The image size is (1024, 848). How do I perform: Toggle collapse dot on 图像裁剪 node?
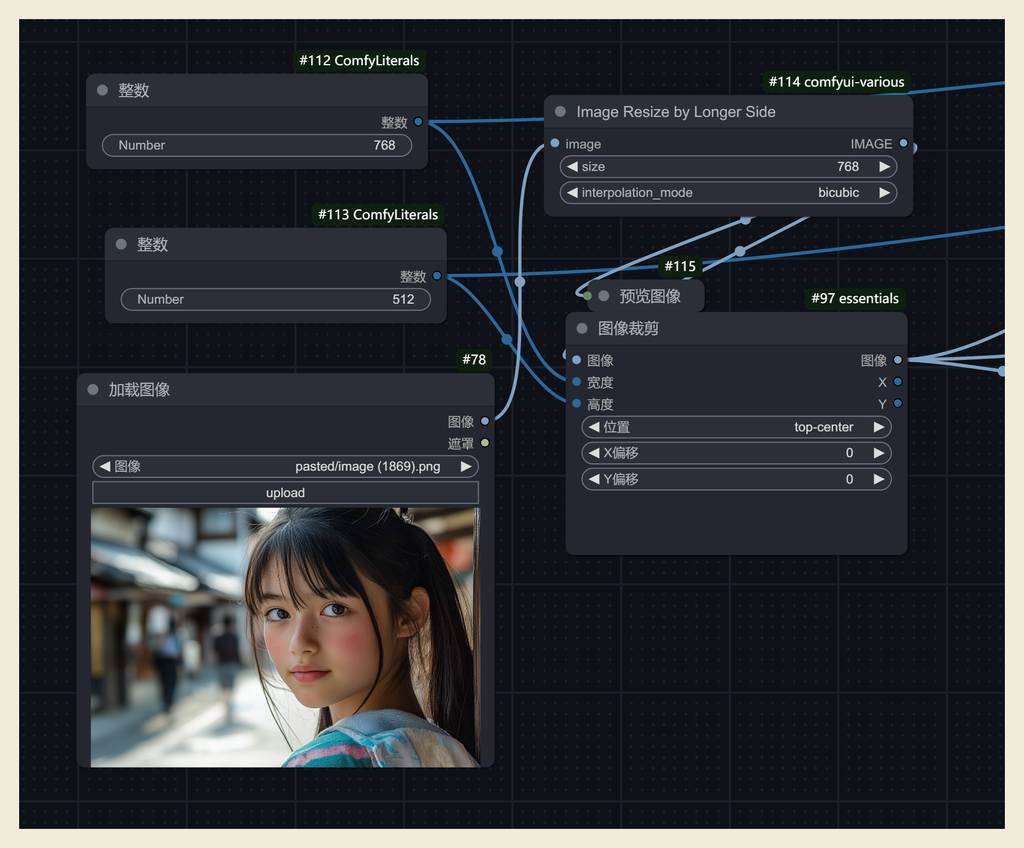582,328
